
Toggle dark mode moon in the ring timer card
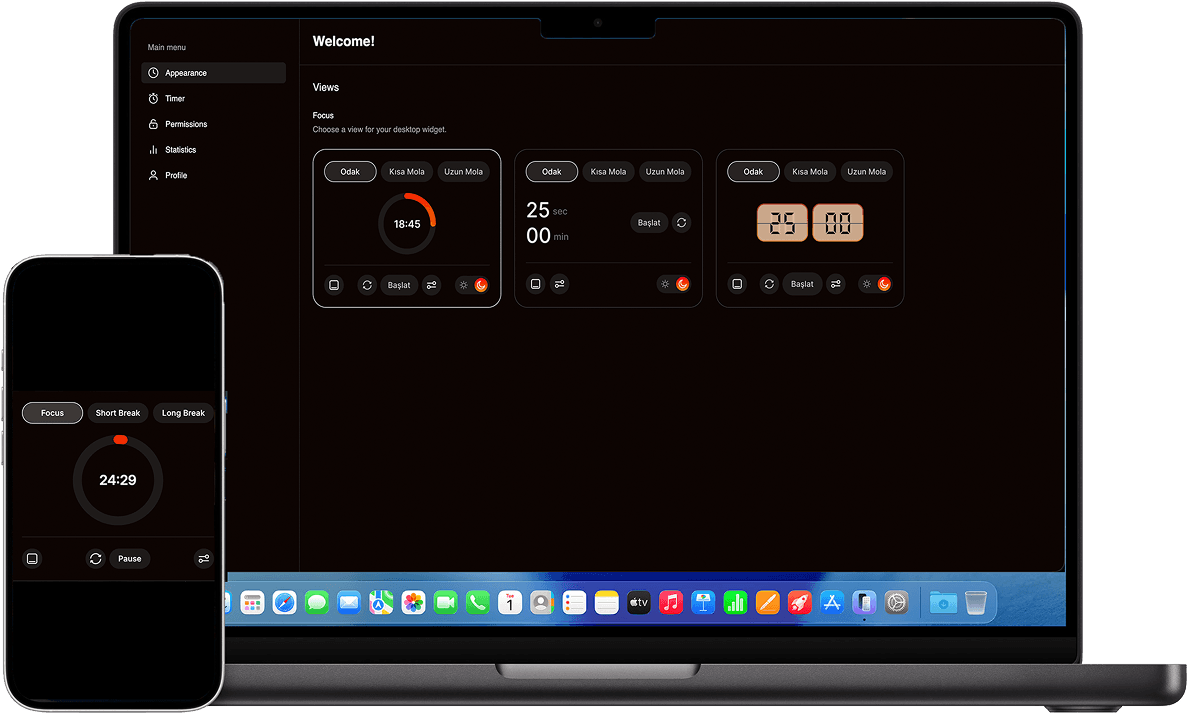(480, 285)
